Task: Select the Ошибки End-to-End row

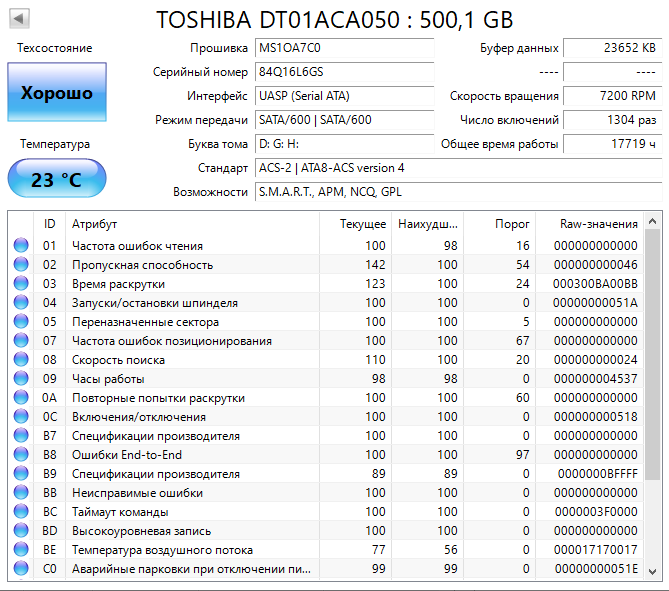Action: click(x=326, y=454)
